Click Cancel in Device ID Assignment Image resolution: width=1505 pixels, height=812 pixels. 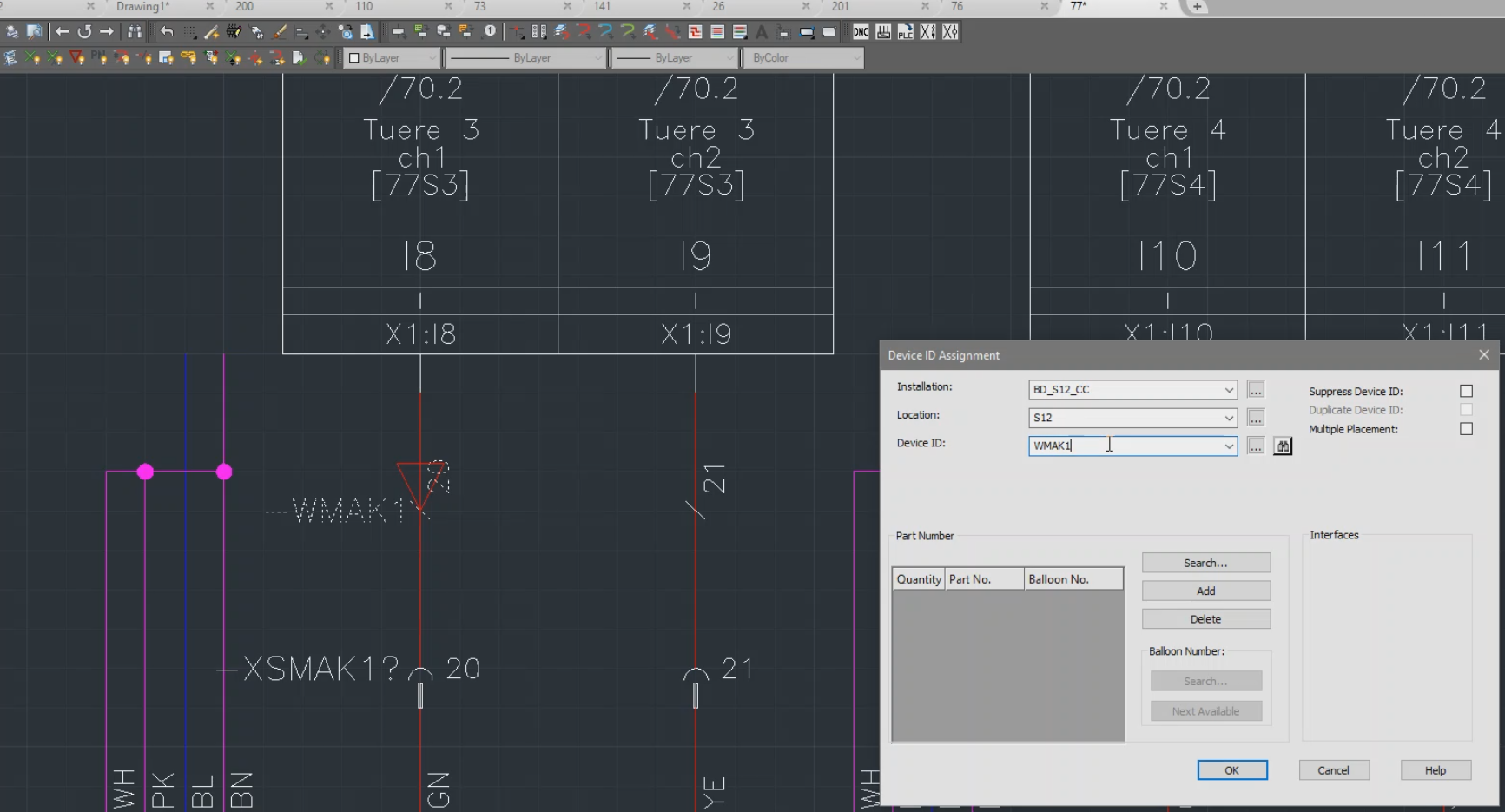pos(1333,770)
